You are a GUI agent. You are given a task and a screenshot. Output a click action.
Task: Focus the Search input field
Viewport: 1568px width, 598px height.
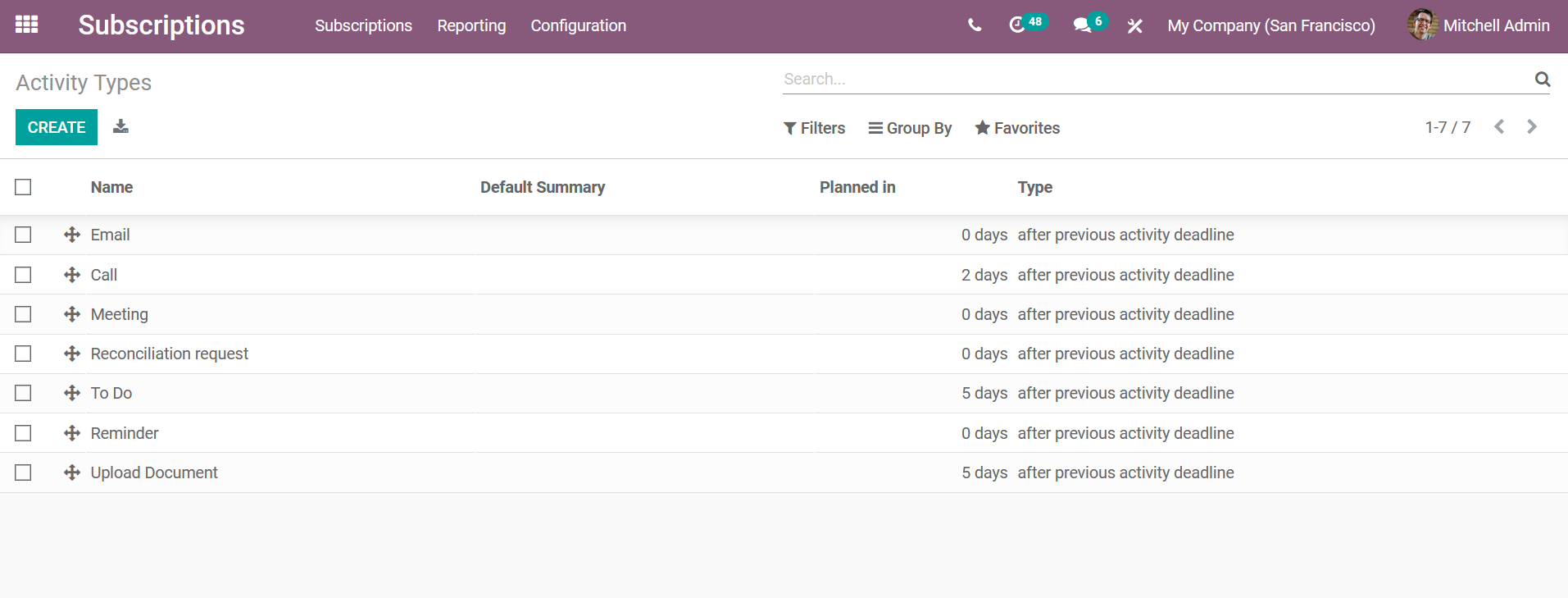(x=1154, y=80)
